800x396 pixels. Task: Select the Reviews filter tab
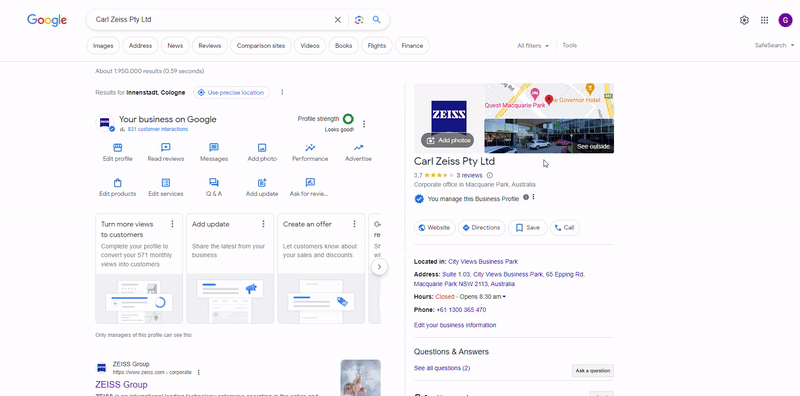pos(210,45)
